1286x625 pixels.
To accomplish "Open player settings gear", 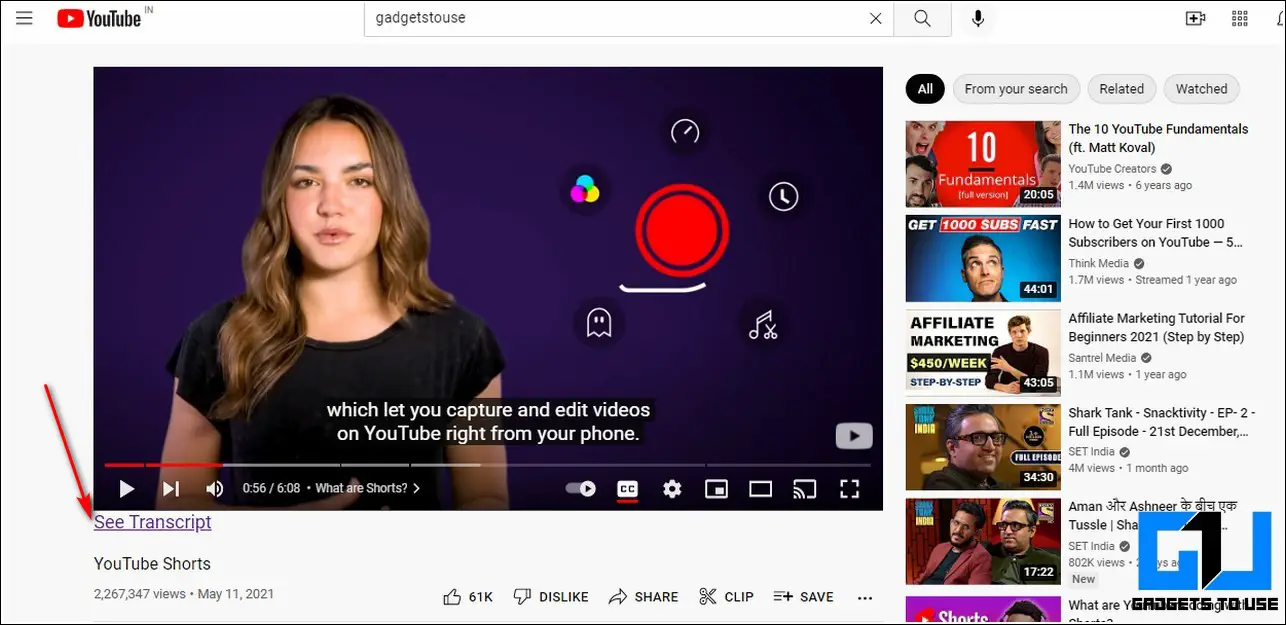I will tap(672, 489).
